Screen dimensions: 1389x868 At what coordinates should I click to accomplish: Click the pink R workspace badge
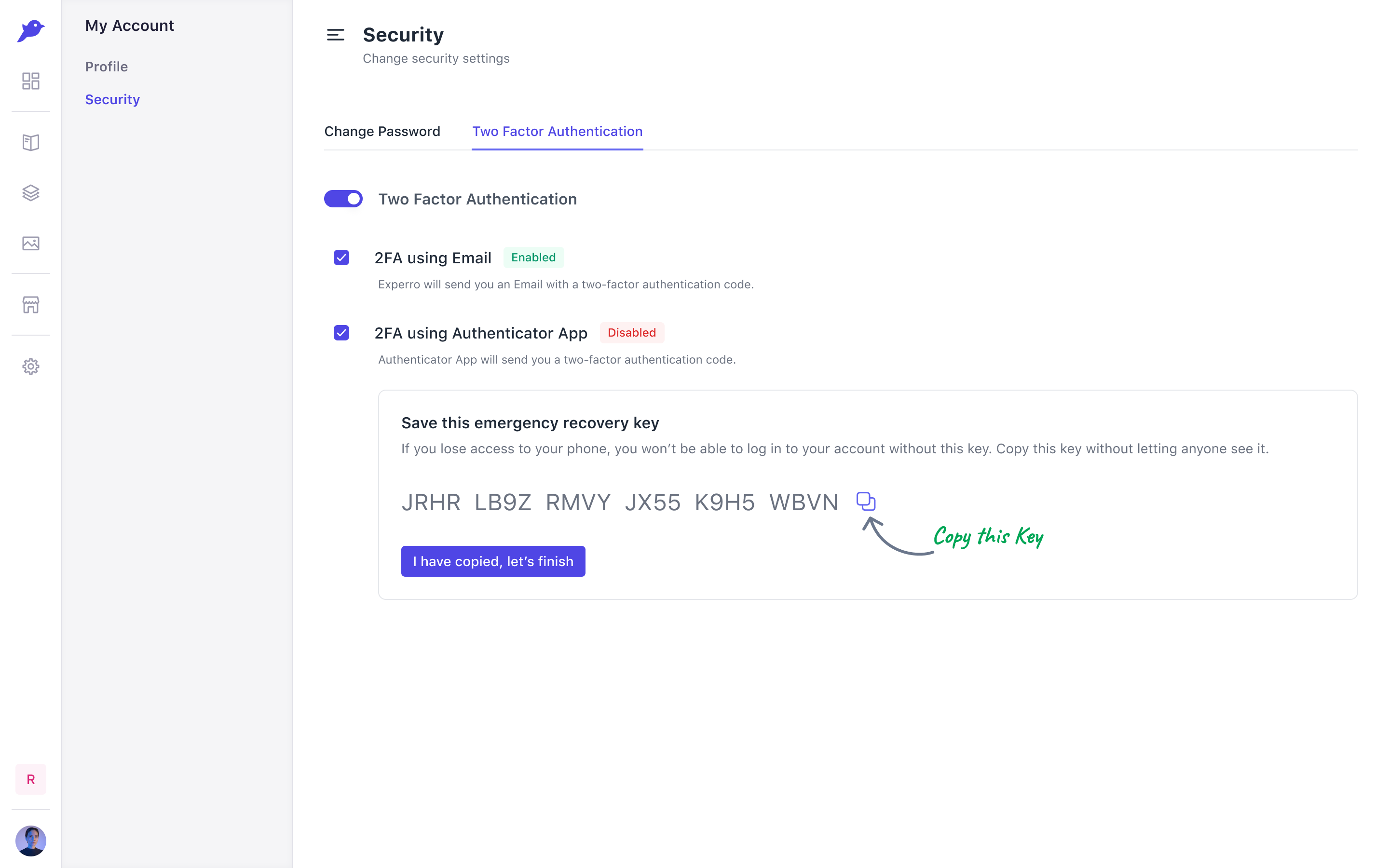[30, 779]
